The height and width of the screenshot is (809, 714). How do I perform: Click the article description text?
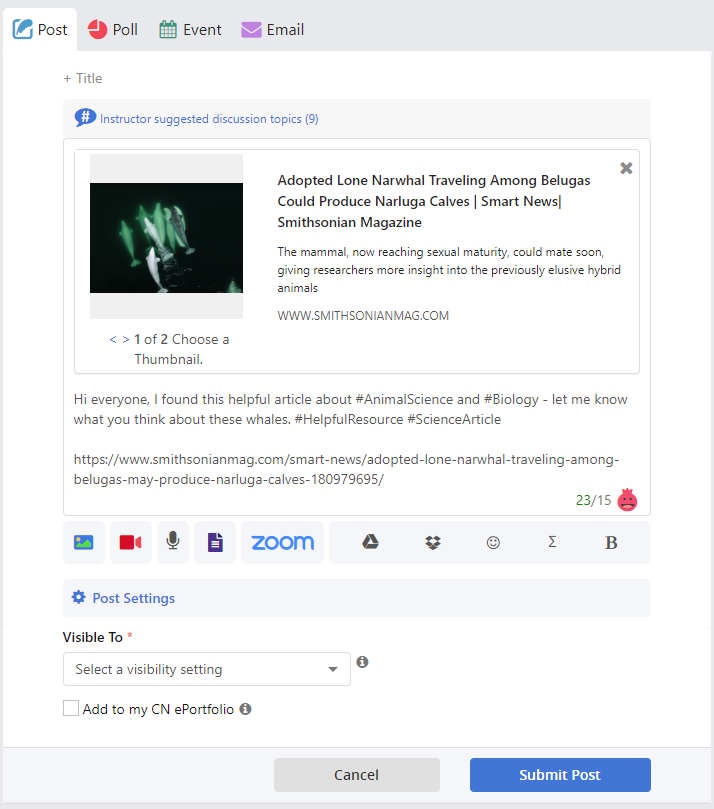pyautogui.click(x=449, y=270)
